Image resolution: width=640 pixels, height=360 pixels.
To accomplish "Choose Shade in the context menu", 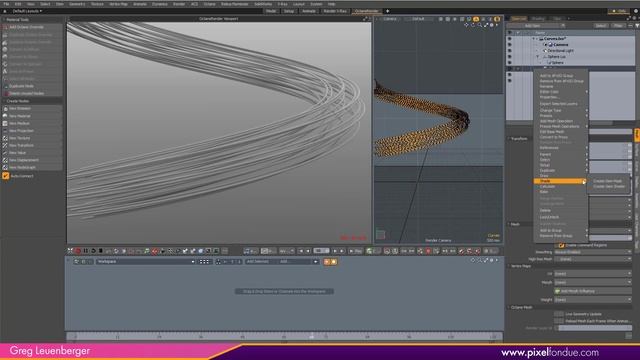I will (x=560, y=181).
